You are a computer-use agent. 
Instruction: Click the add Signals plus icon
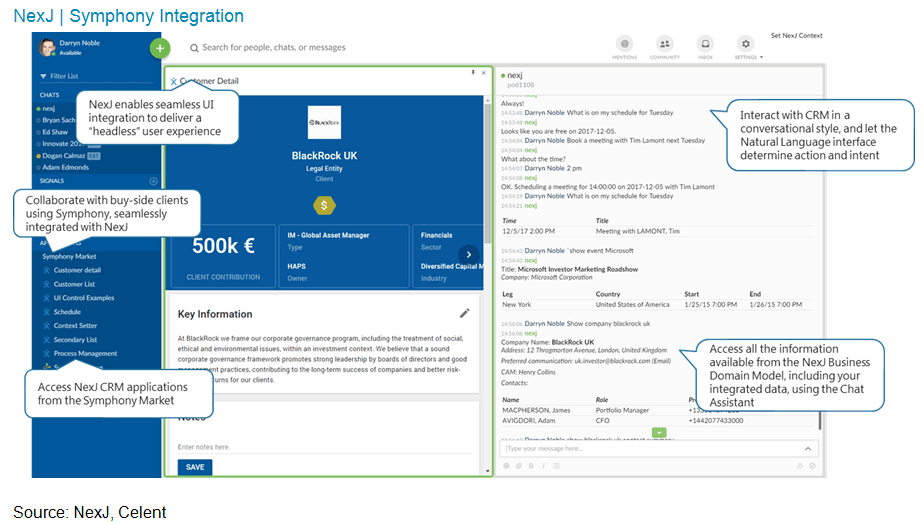click(153, 181)
